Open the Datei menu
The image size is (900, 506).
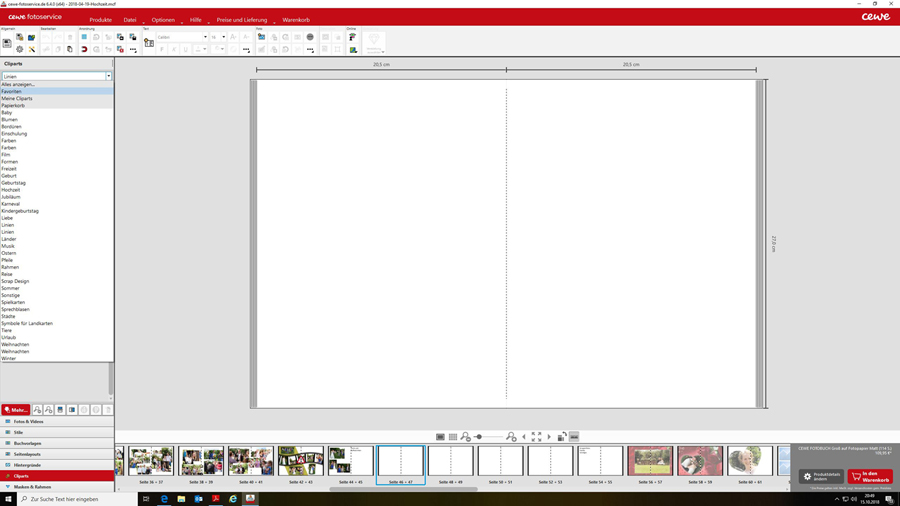[x=130, y=20]
